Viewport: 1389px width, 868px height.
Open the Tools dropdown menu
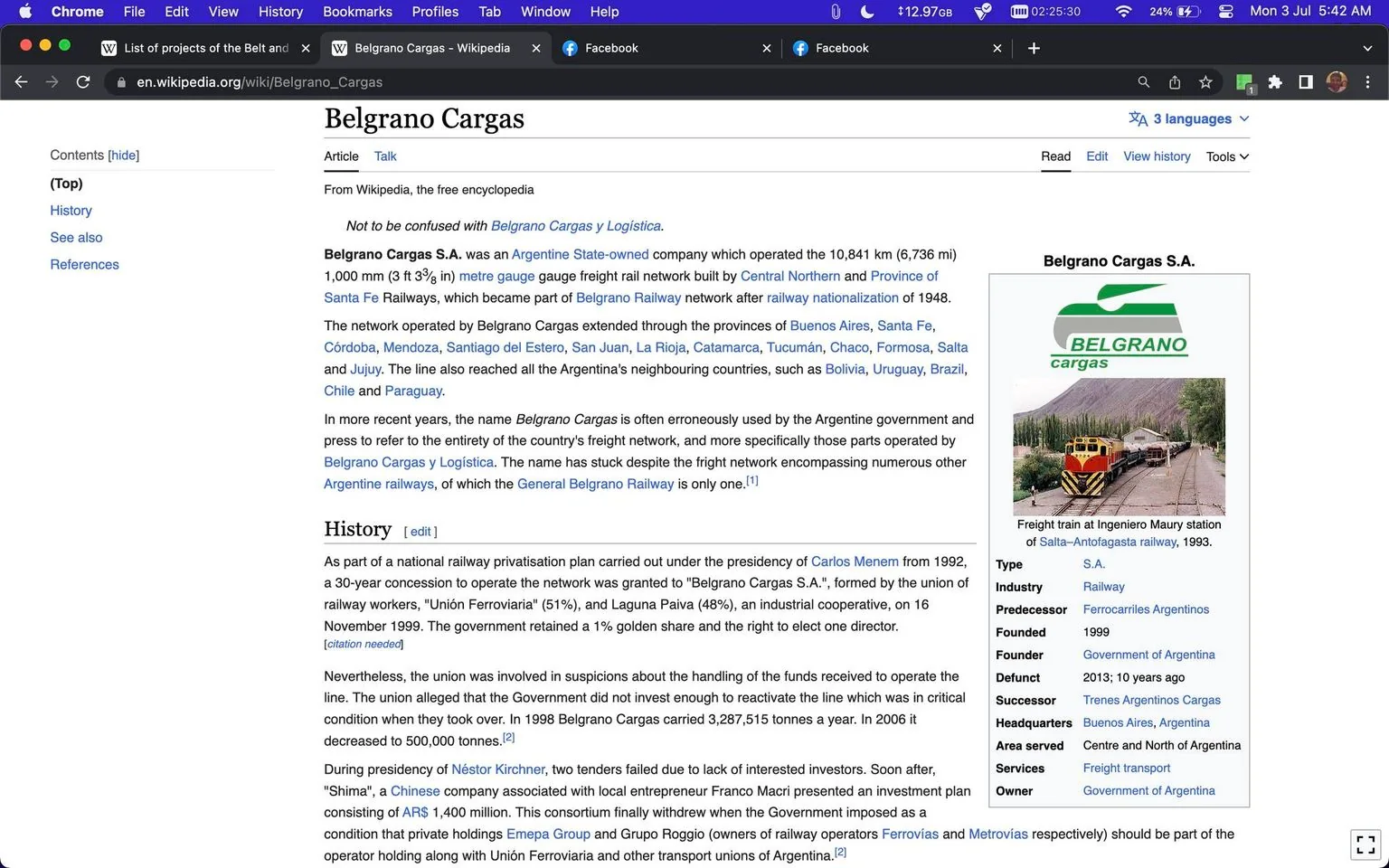[1227, 156]
